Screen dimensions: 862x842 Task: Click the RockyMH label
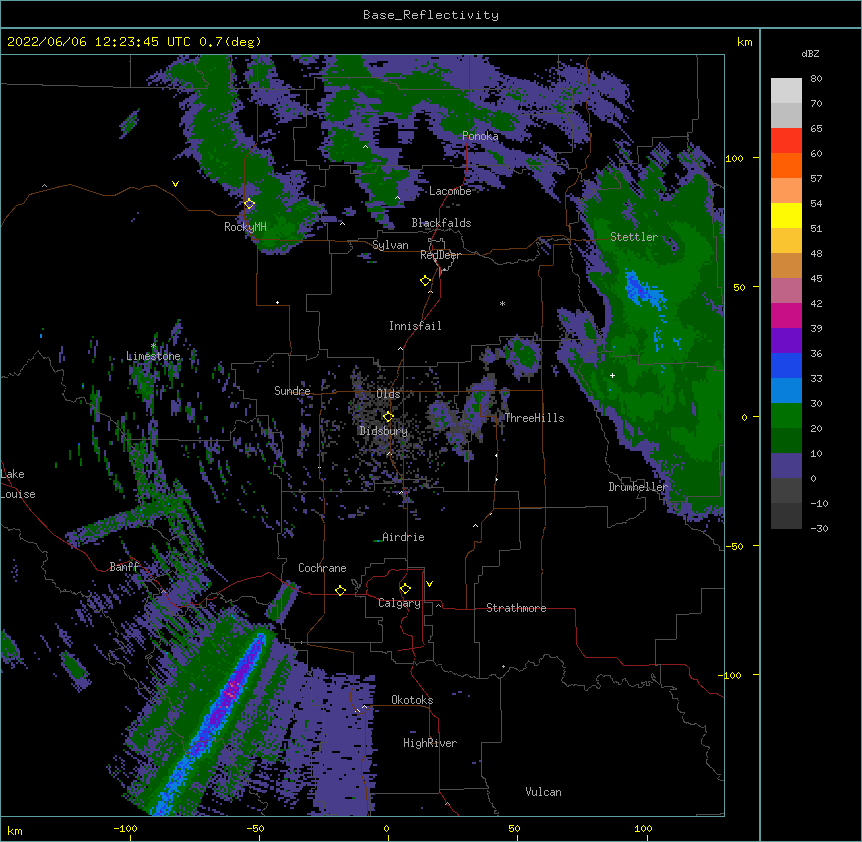tap(245, 227)
